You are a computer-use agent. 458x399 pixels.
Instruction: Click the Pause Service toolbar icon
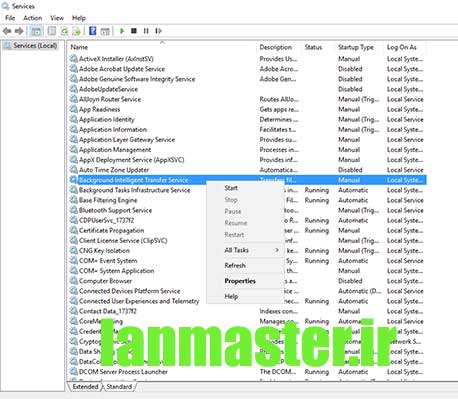[146, 31]
